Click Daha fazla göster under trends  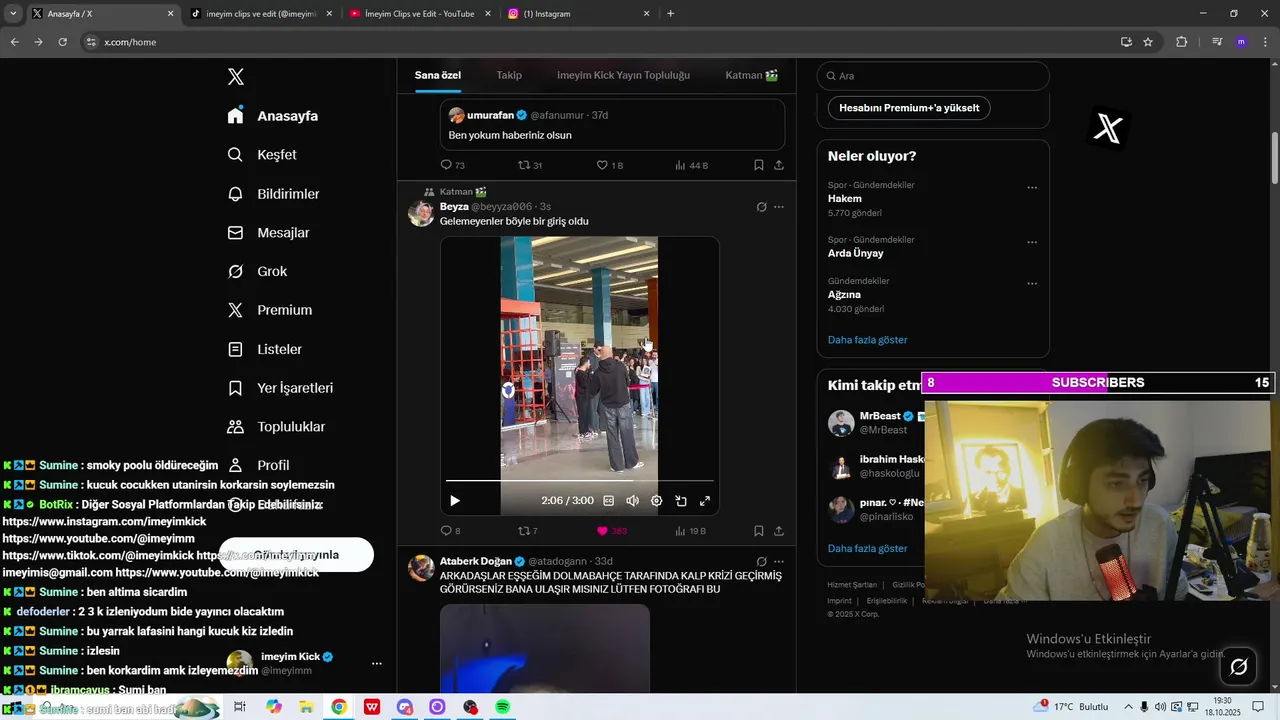tap(868, 340)
